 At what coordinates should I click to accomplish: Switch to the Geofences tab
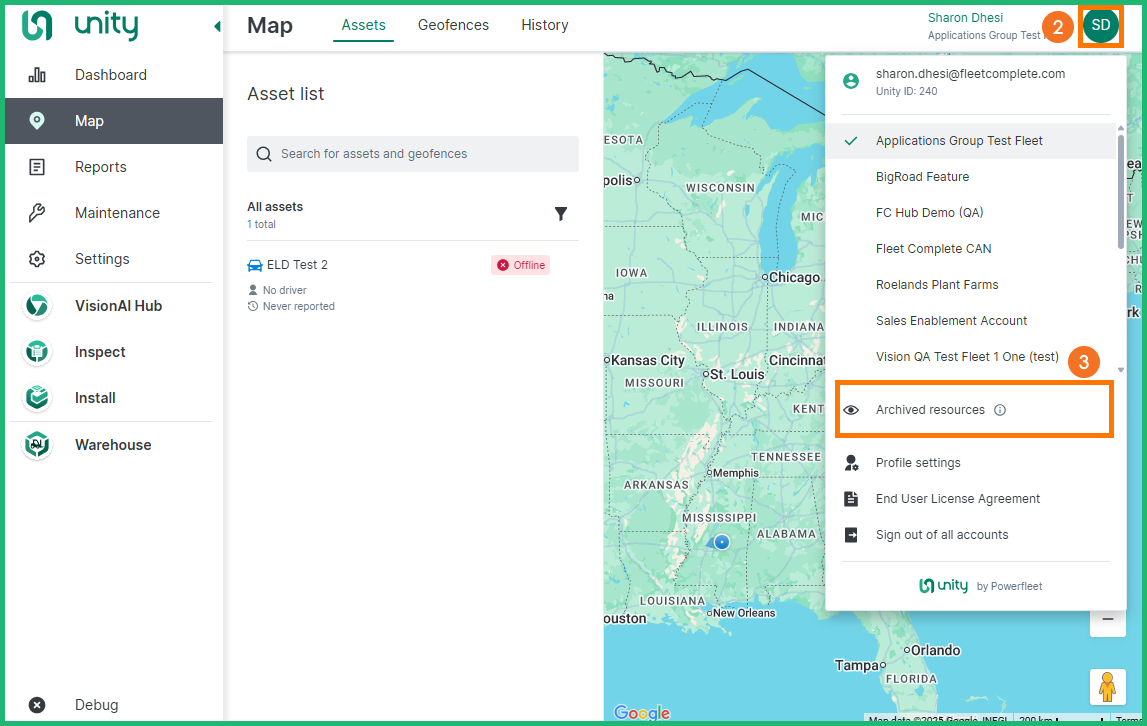pos(453,25)
